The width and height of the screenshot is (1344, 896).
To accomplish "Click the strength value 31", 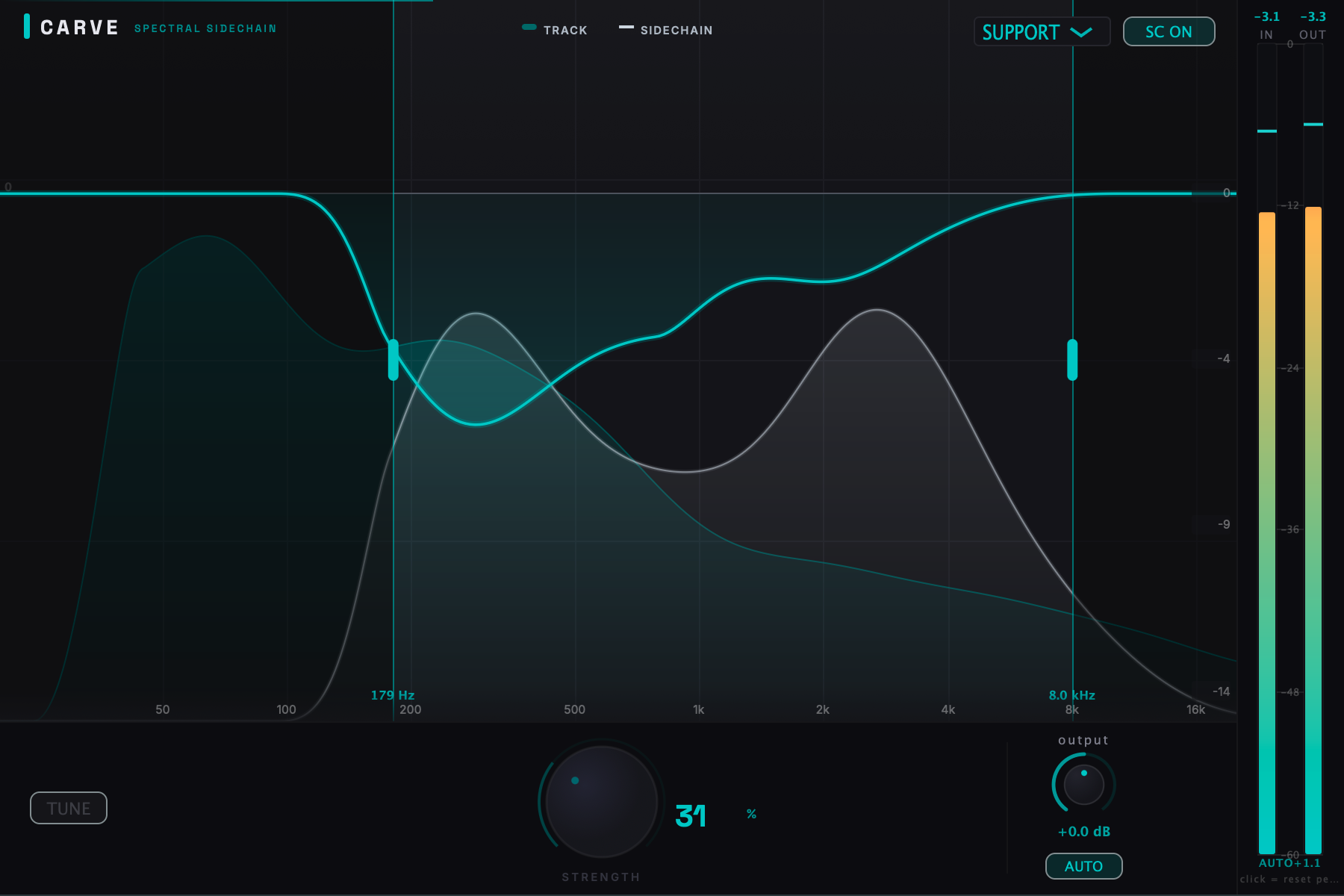I will click(x=691, y=816).
